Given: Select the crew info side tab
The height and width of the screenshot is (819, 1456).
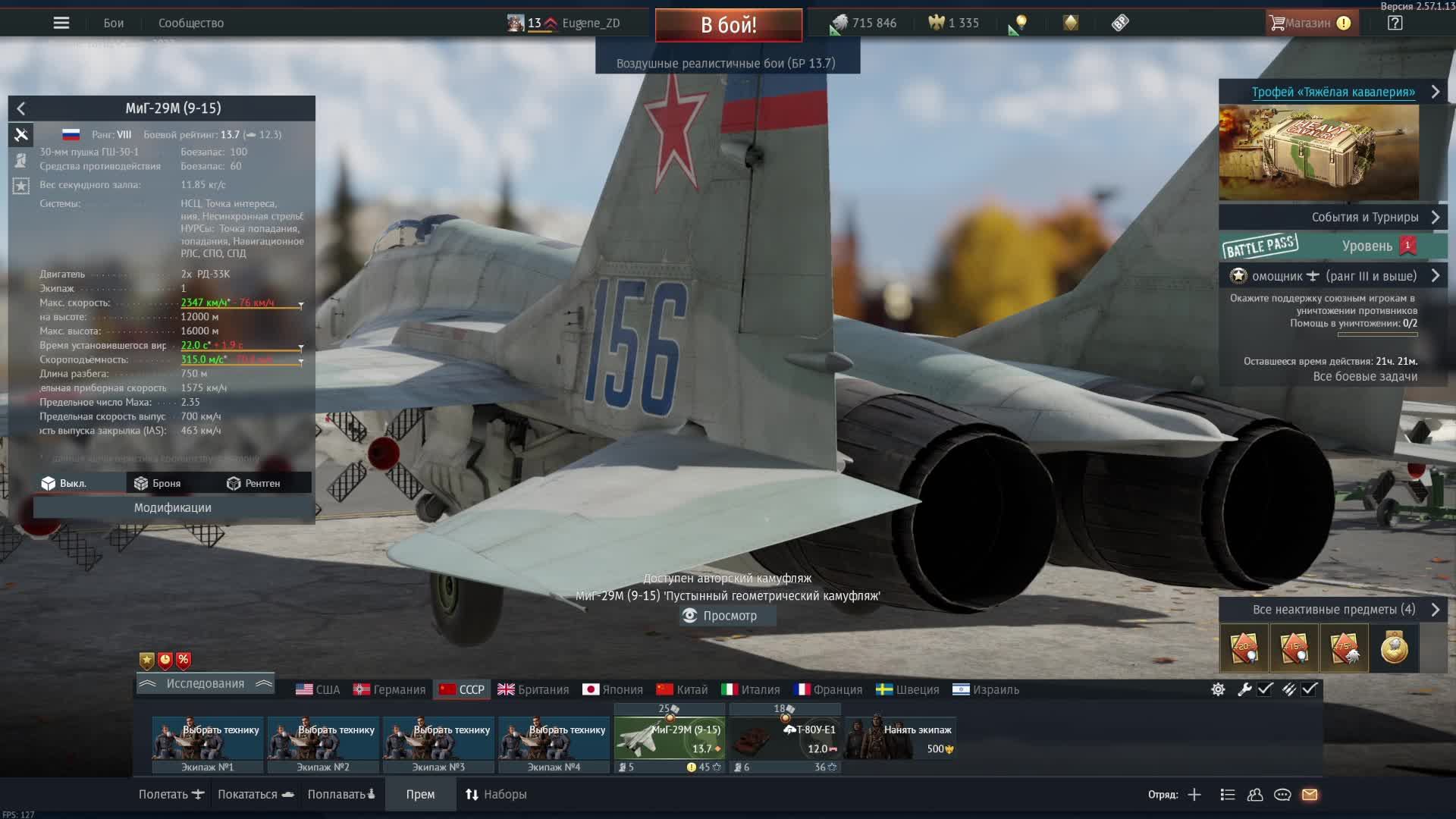Looking at the screenshot, I should pos(21,160).
